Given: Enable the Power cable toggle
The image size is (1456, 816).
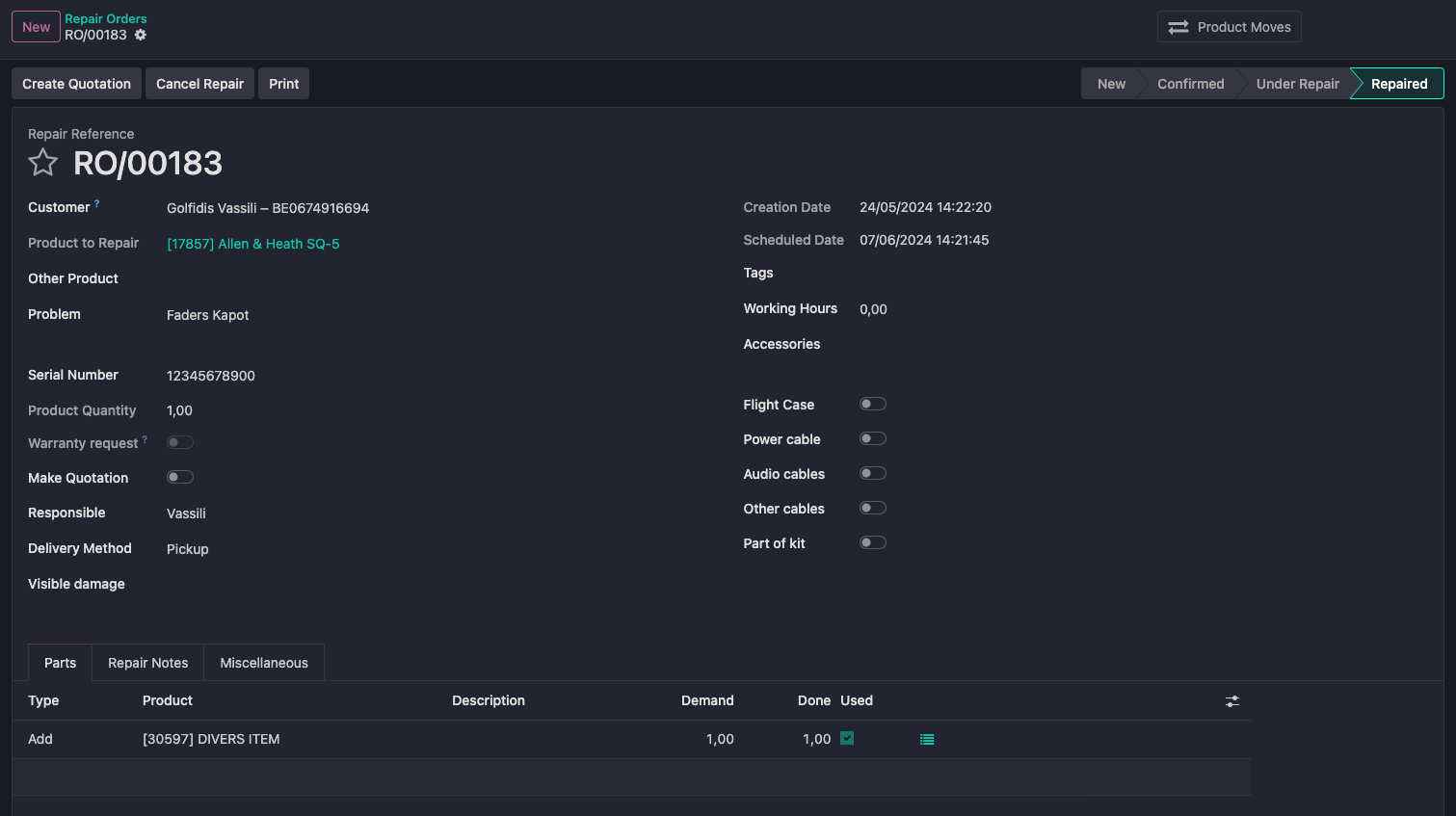Looking at the screenshot, I should (x=872, y=438).
